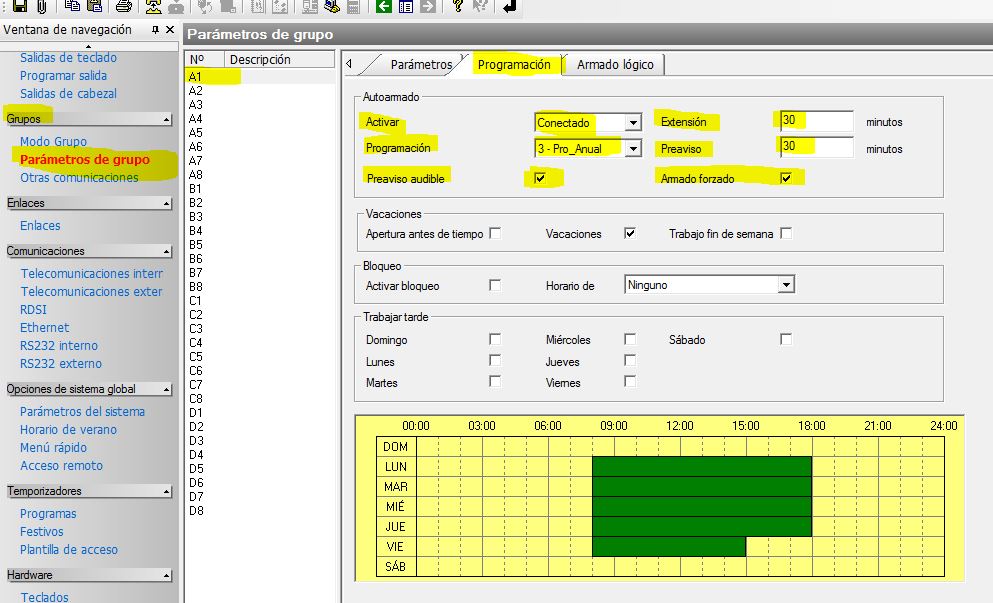Check the Jueves checkbox under Trabajar tarde
Image resolution: width=993 pixels, height=603 pixels.
(x=629, y=360)
